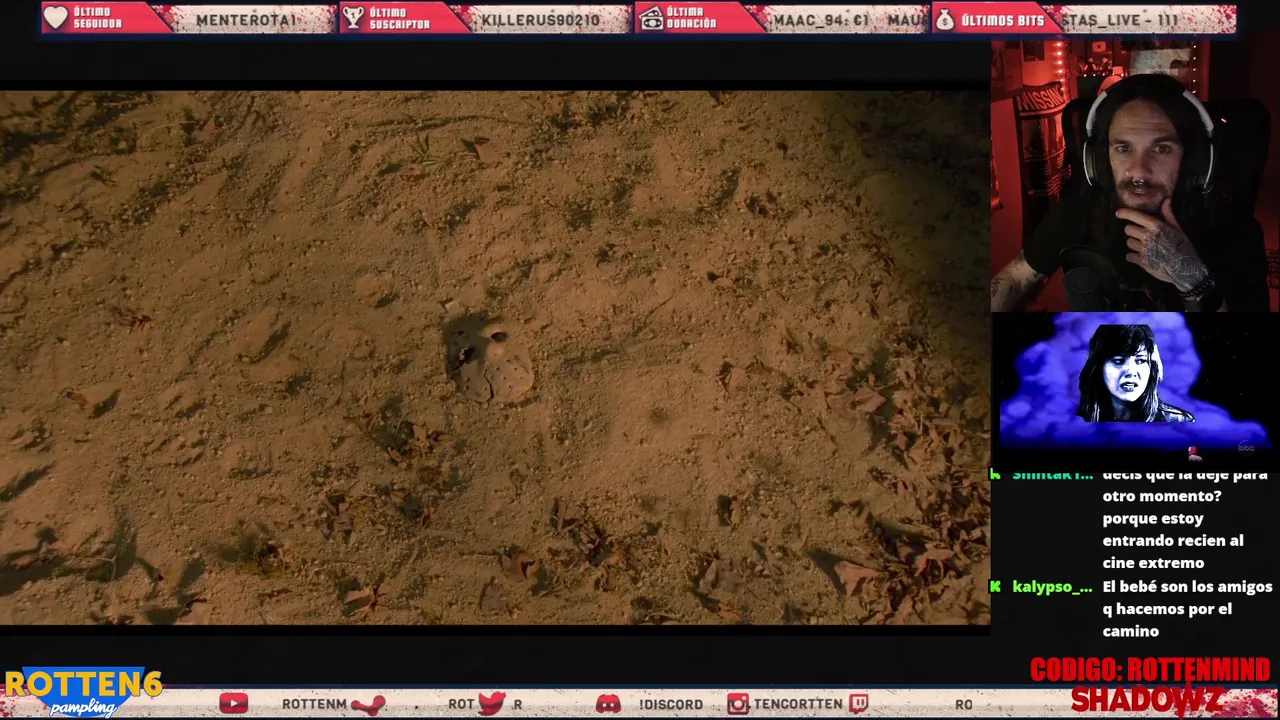1280x720 pixels.
Task: Open the Instagram camera icon
Action: pyautogui.click(x=738, y=704)
